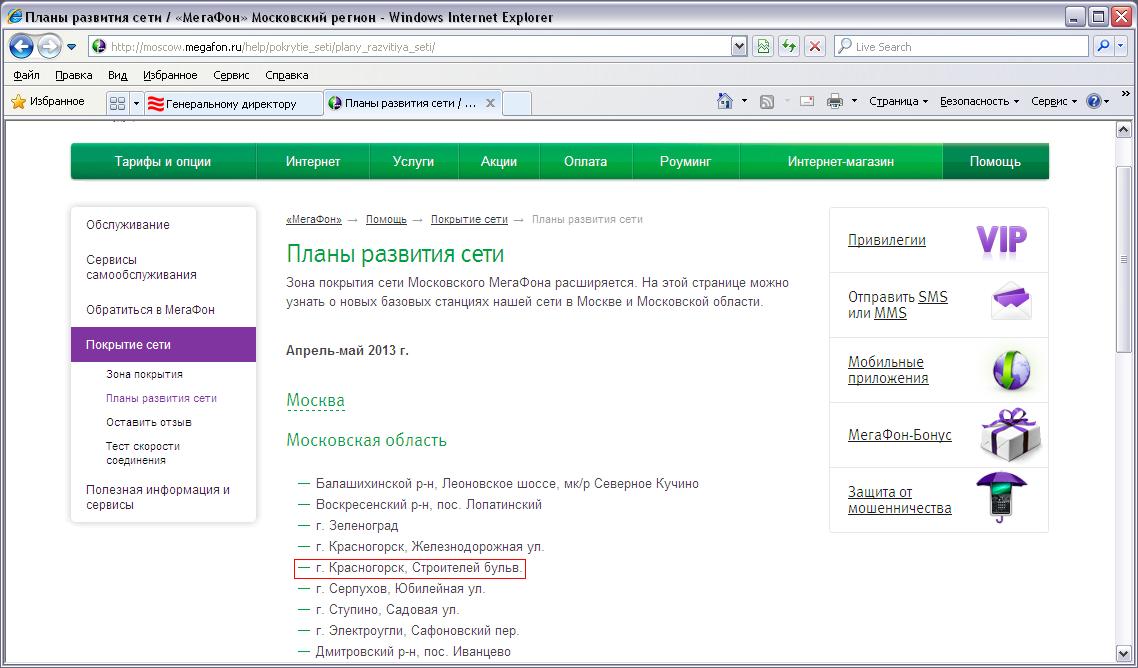Click the Москва heading link

click(315, 401)
